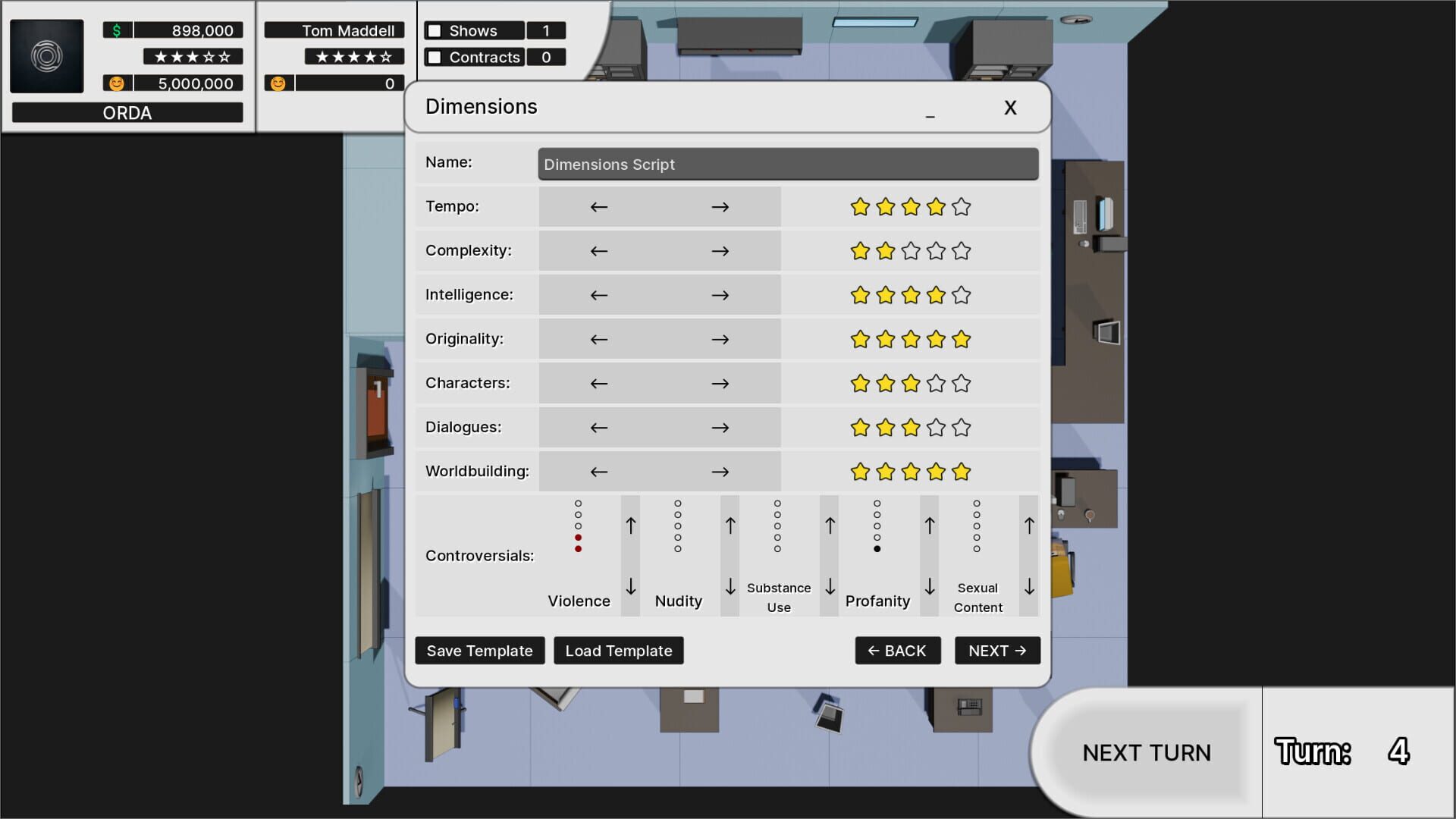Open Load Template
Screen dimensions: 1456x819
click(x=618, y=650)
